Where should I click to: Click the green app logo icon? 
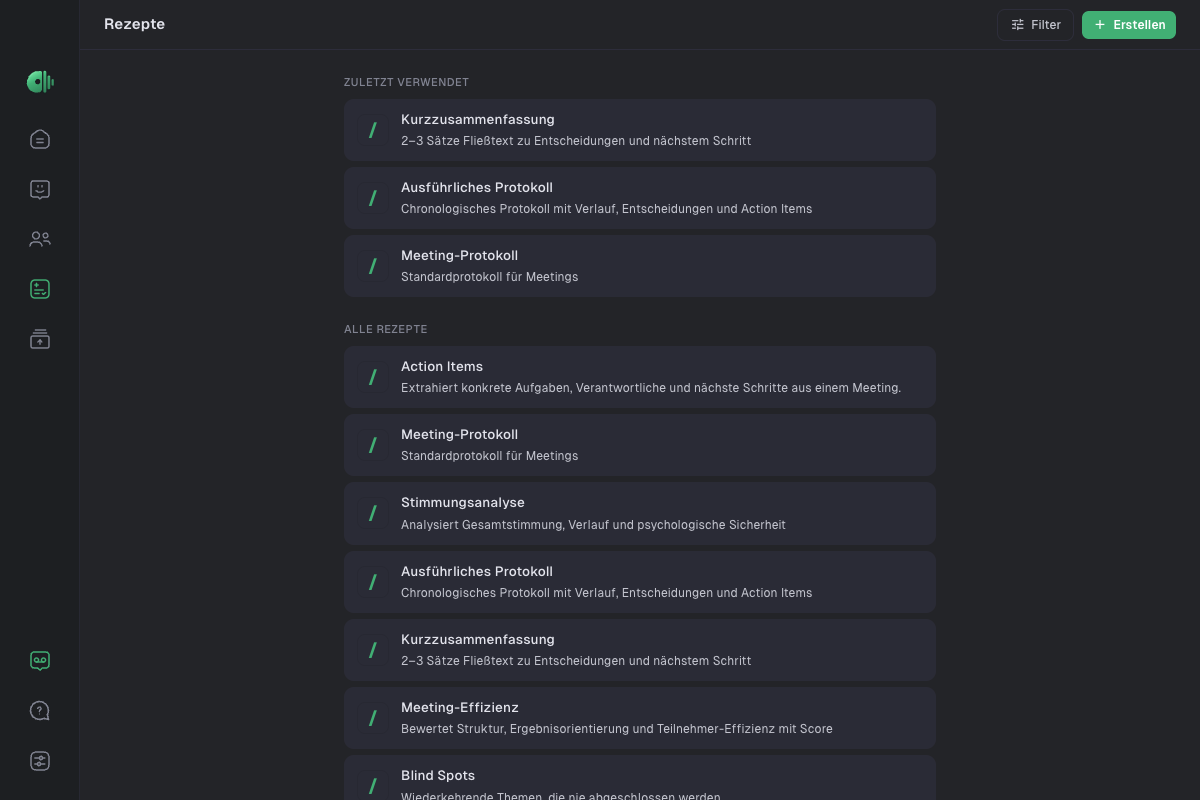(x=40, y=82)
